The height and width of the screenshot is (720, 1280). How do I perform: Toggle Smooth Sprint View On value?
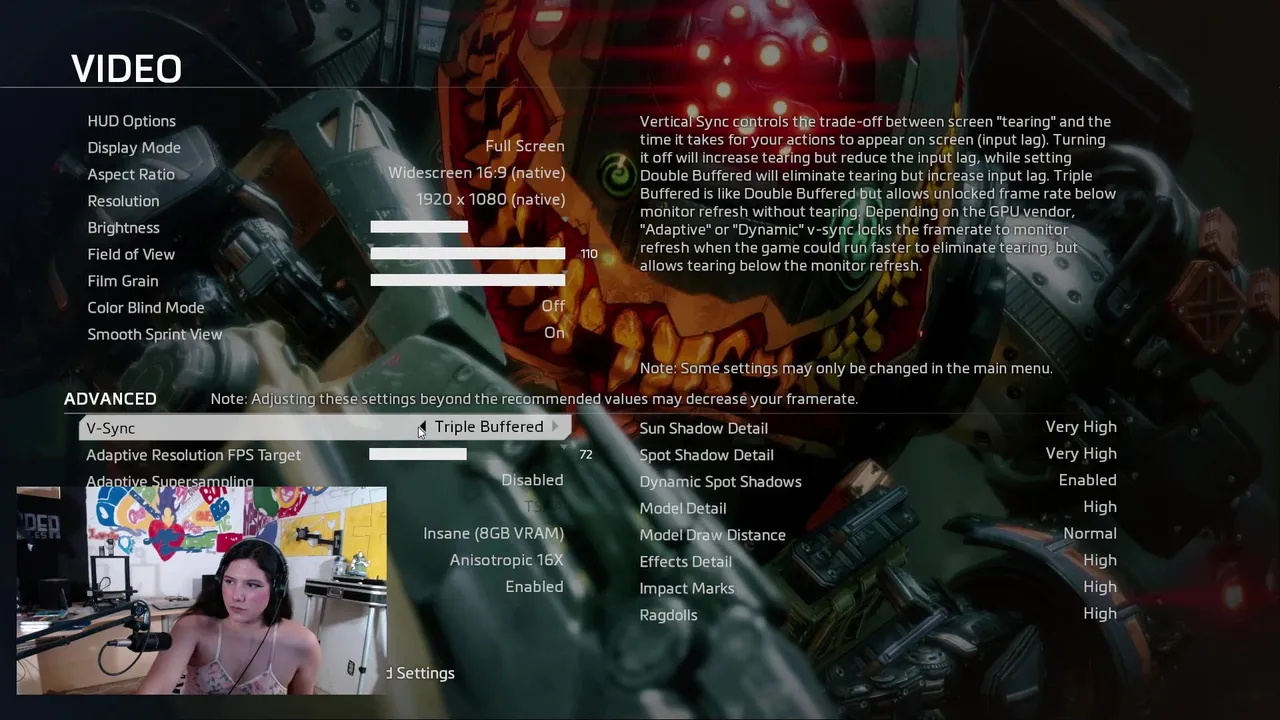[554, 333]
